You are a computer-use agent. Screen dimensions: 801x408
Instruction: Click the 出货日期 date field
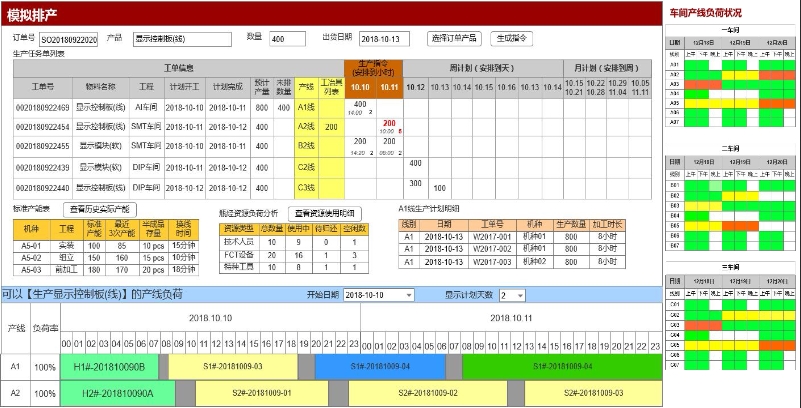pyautogui.click(x=383, y=39)
